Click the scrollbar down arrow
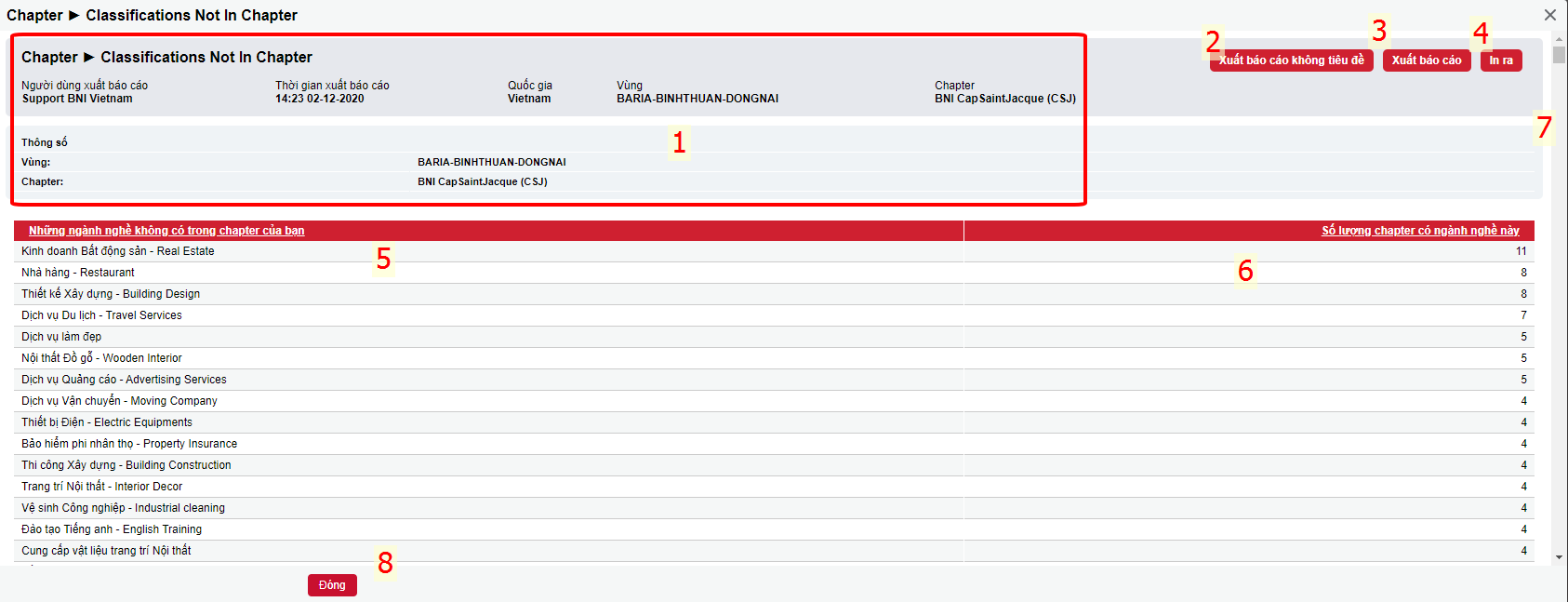 click(1559, 557)
